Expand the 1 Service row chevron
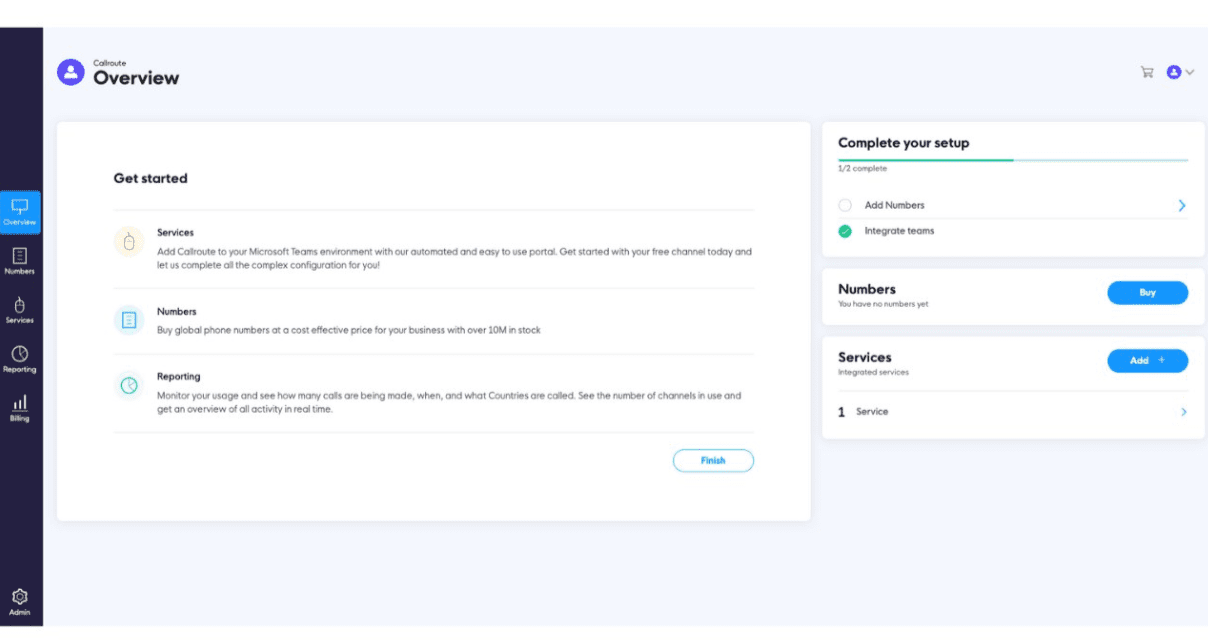Viewport: 1208px width, 644px height. [x=1184, y=412]
